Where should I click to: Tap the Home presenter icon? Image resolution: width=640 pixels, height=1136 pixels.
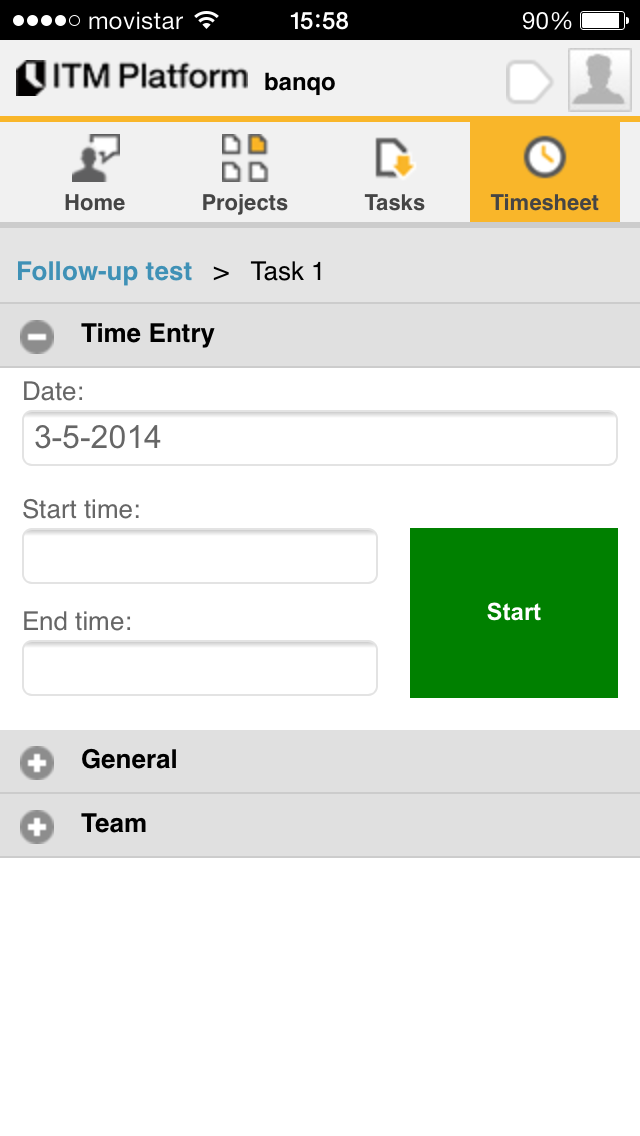[95, 158]
